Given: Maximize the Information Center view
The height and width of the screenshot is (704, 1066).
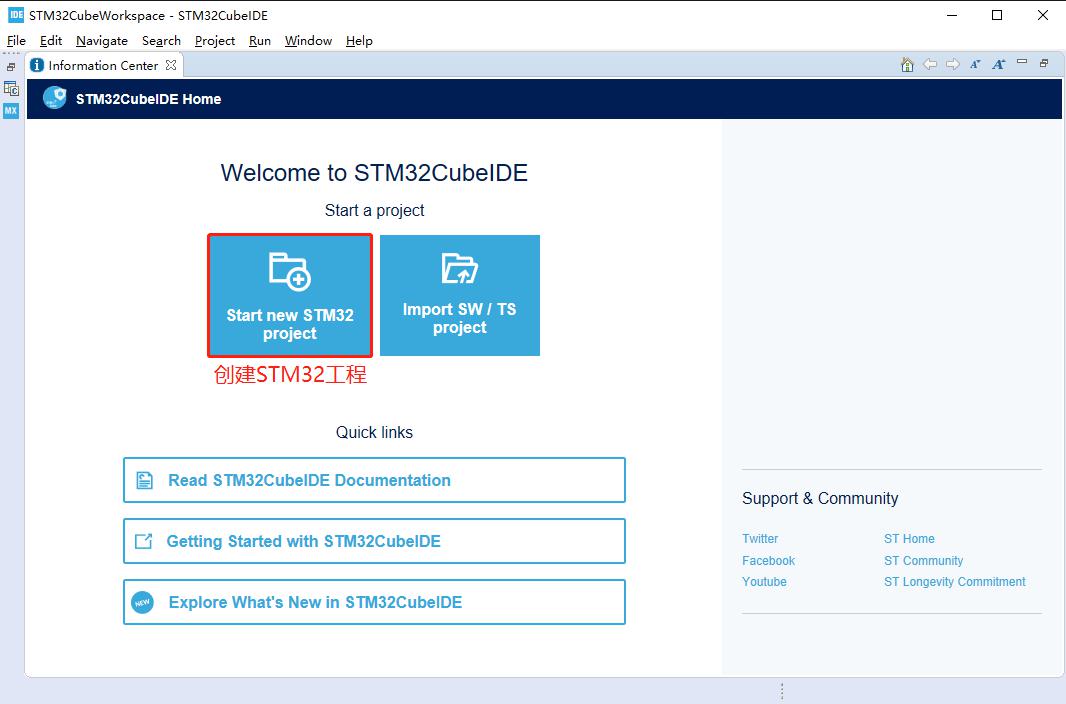Looking at the screenshot, I should click(x=1044, y=63).
